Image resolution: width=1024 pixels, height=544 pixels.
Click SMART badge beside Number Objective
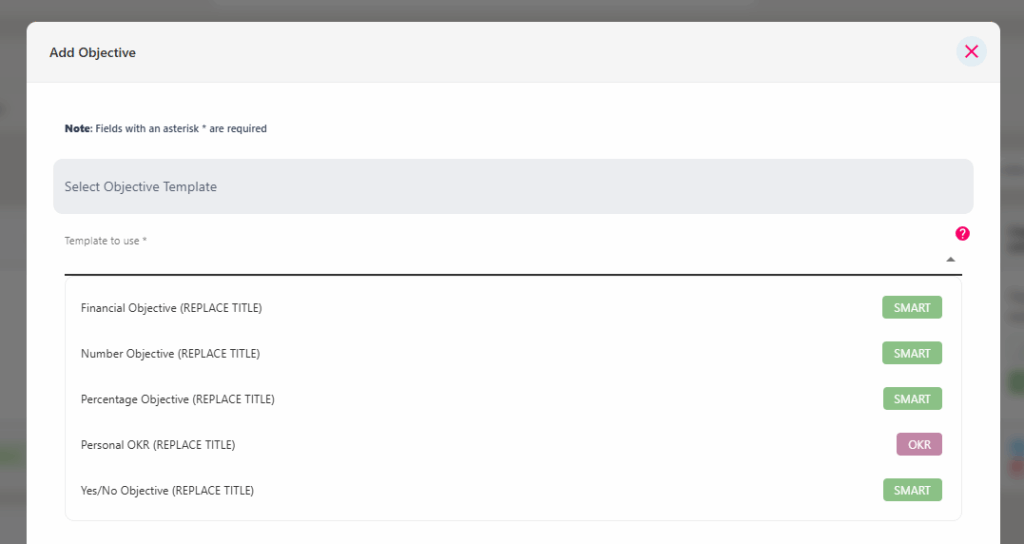912,353
